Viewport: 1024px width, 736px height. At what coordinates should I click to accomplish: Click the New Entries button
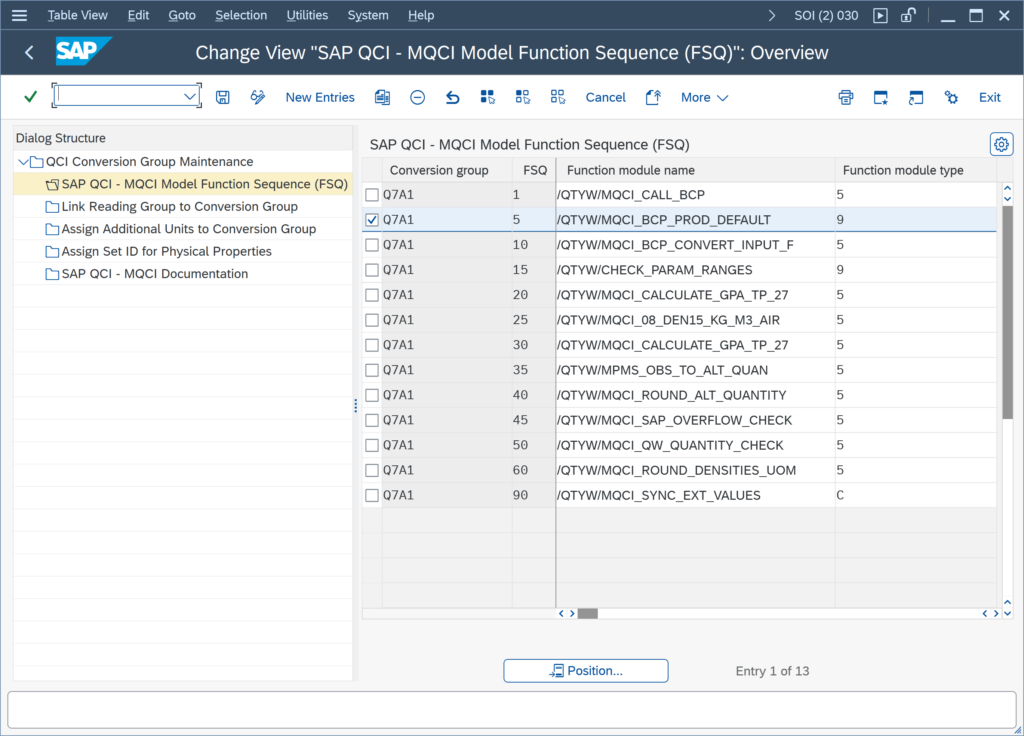[320, 97]
